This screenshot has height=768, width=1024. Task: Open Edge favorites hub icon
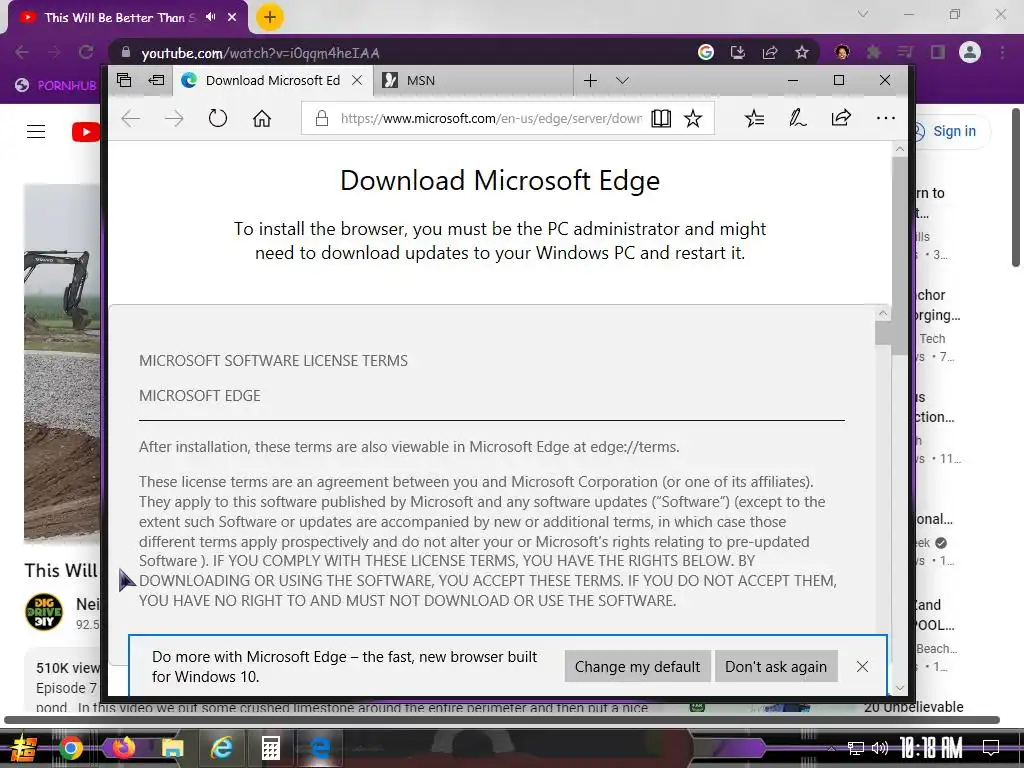(754, 118)
